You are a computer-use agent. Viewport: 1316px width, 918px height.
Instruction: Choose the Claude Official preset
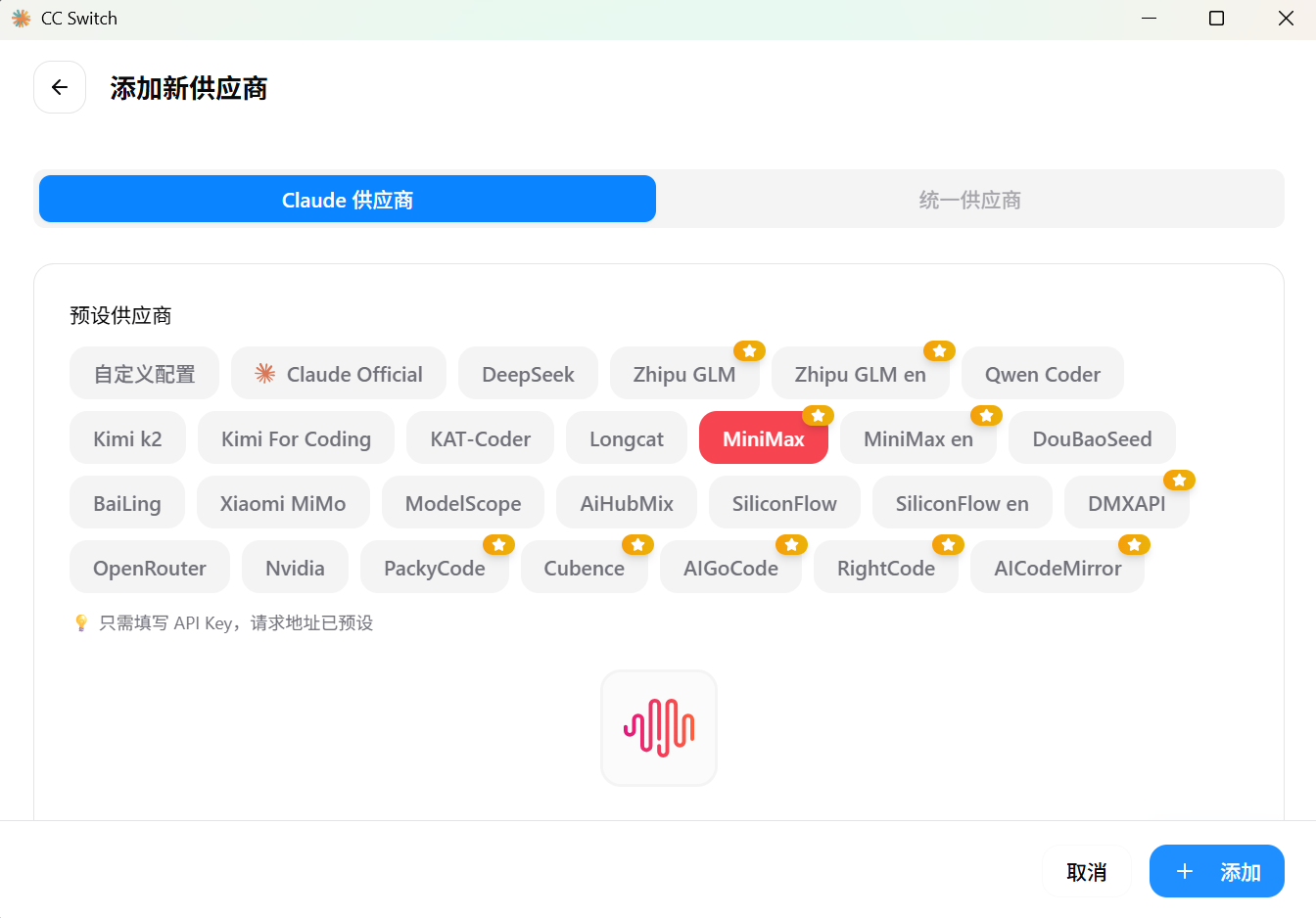(339, 373)
